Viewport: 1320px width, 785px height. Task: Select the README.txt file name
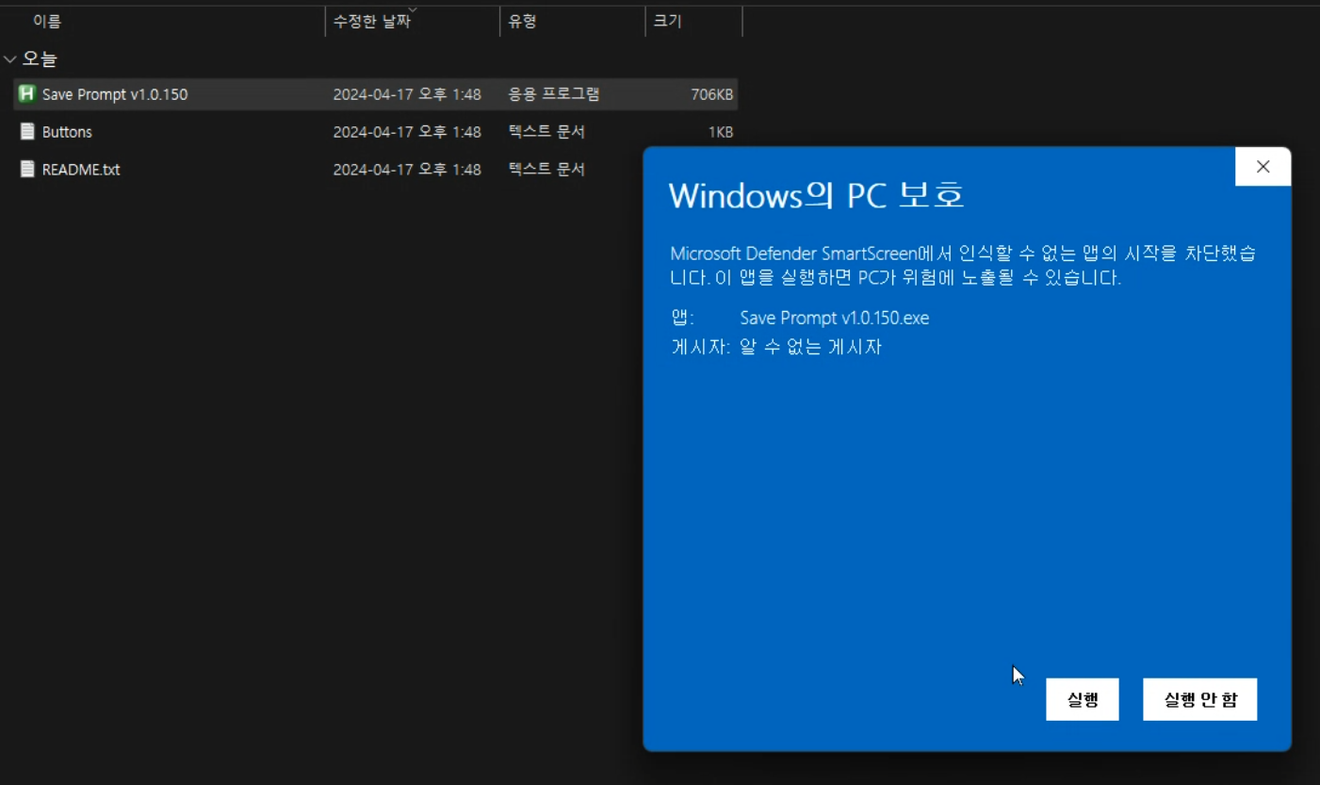click(x=81, y=170)
